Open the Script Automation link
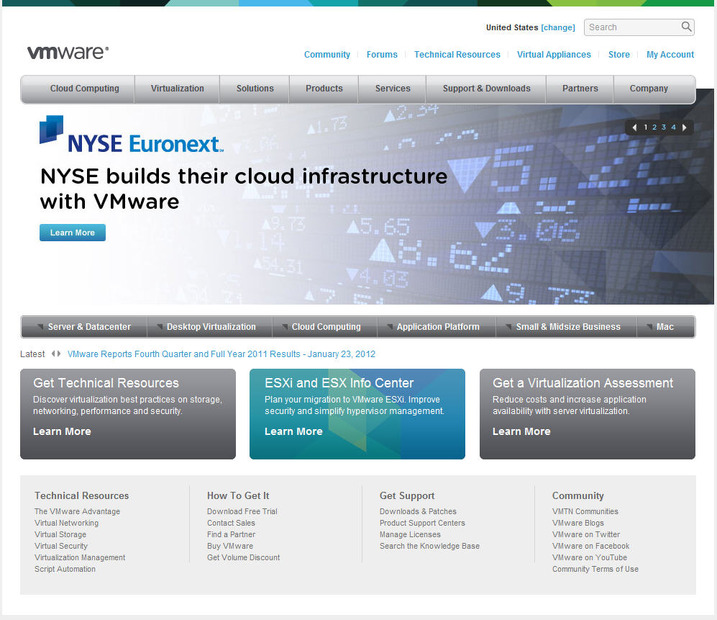The image size is (717, 620). tap(65, 569)
